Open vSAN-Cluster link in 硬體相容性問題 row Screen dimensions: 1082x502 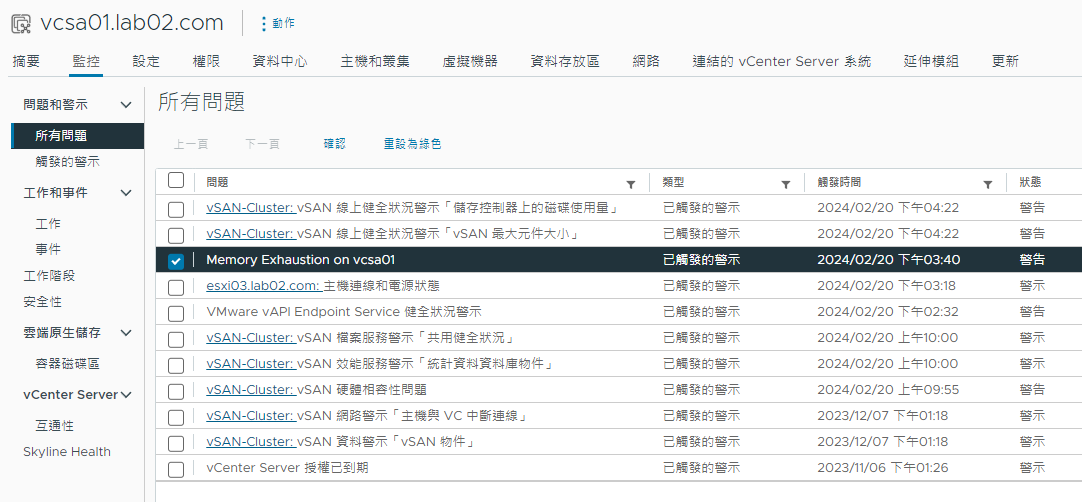click(x=250, y=390)
